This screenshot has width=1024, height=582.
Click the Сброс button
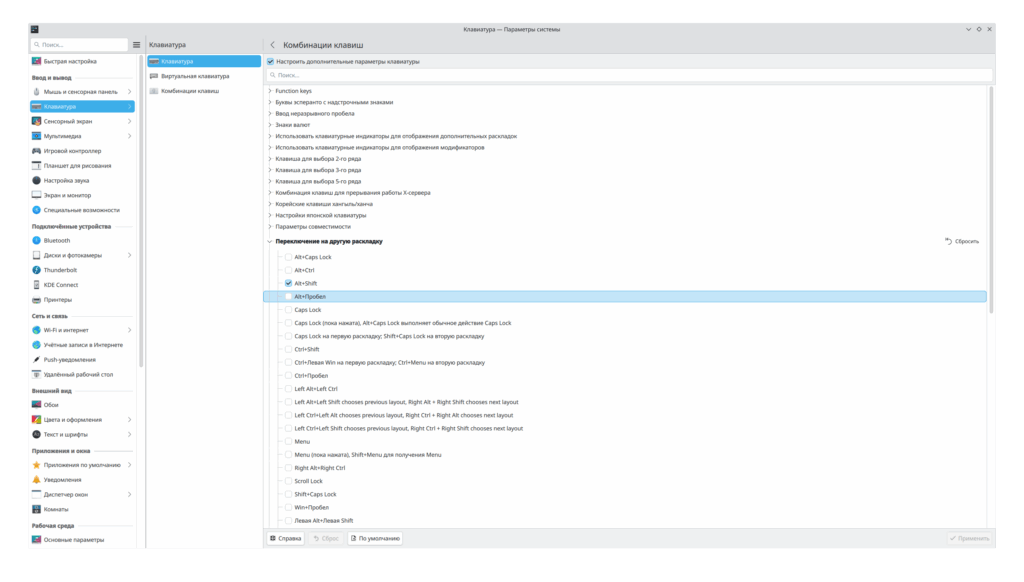click(x=326, y=539)
